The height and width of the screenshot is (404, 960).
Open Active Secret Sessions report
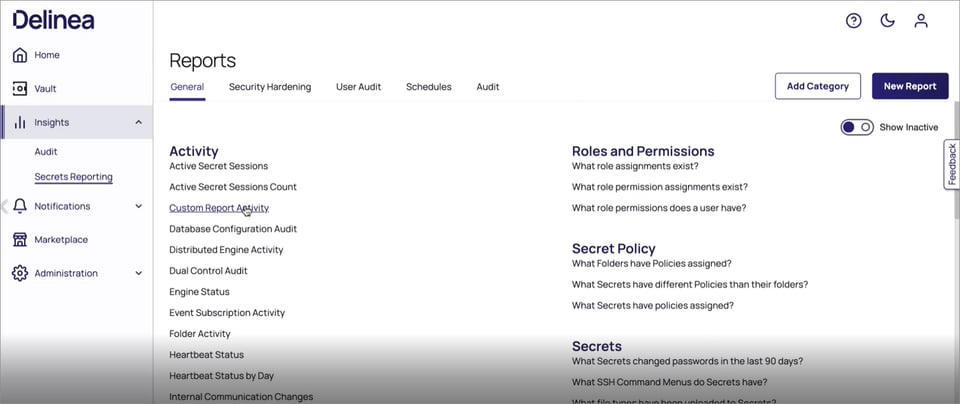[219, 166]
